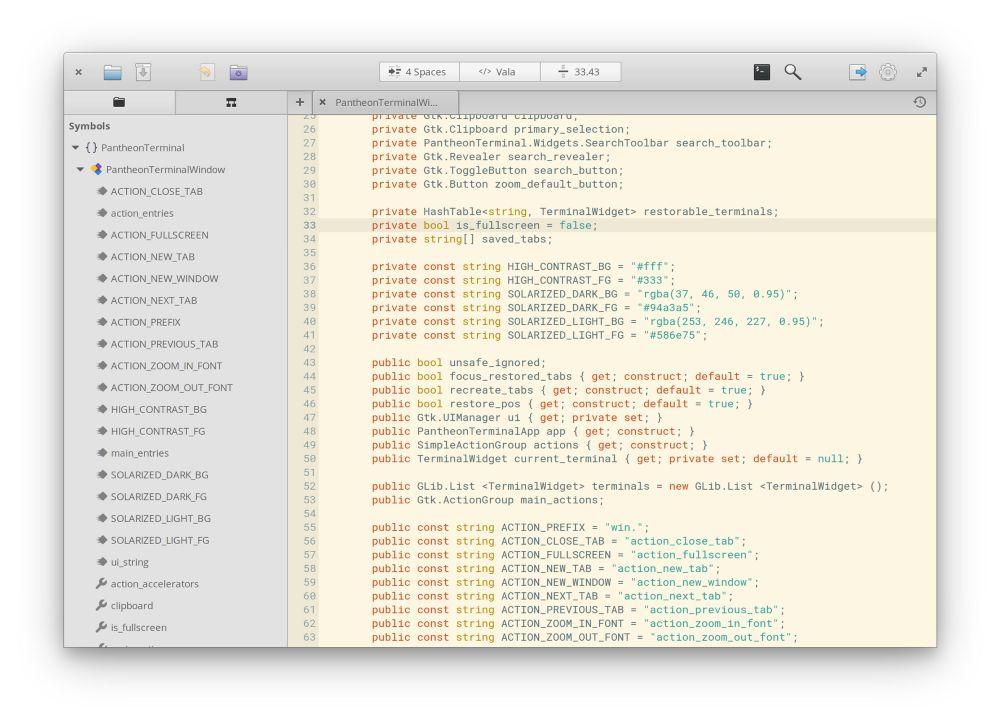Viewport: 1000px width, 722px height.
Task: Select ACTION_CLOSE_TAB symbol
Action: 156,191
